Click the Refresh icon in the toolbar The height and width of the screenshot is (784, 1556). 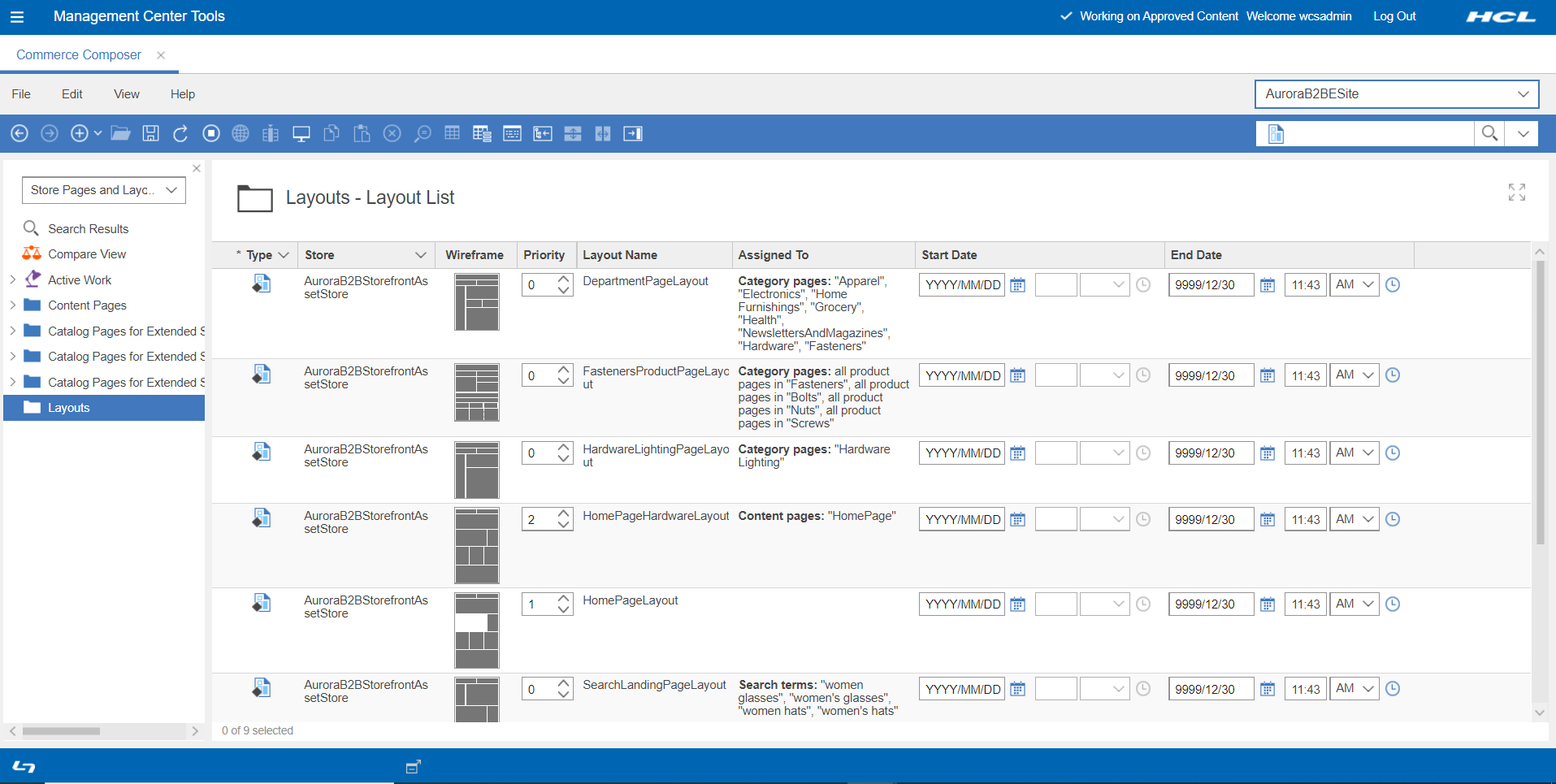(180, 133)
